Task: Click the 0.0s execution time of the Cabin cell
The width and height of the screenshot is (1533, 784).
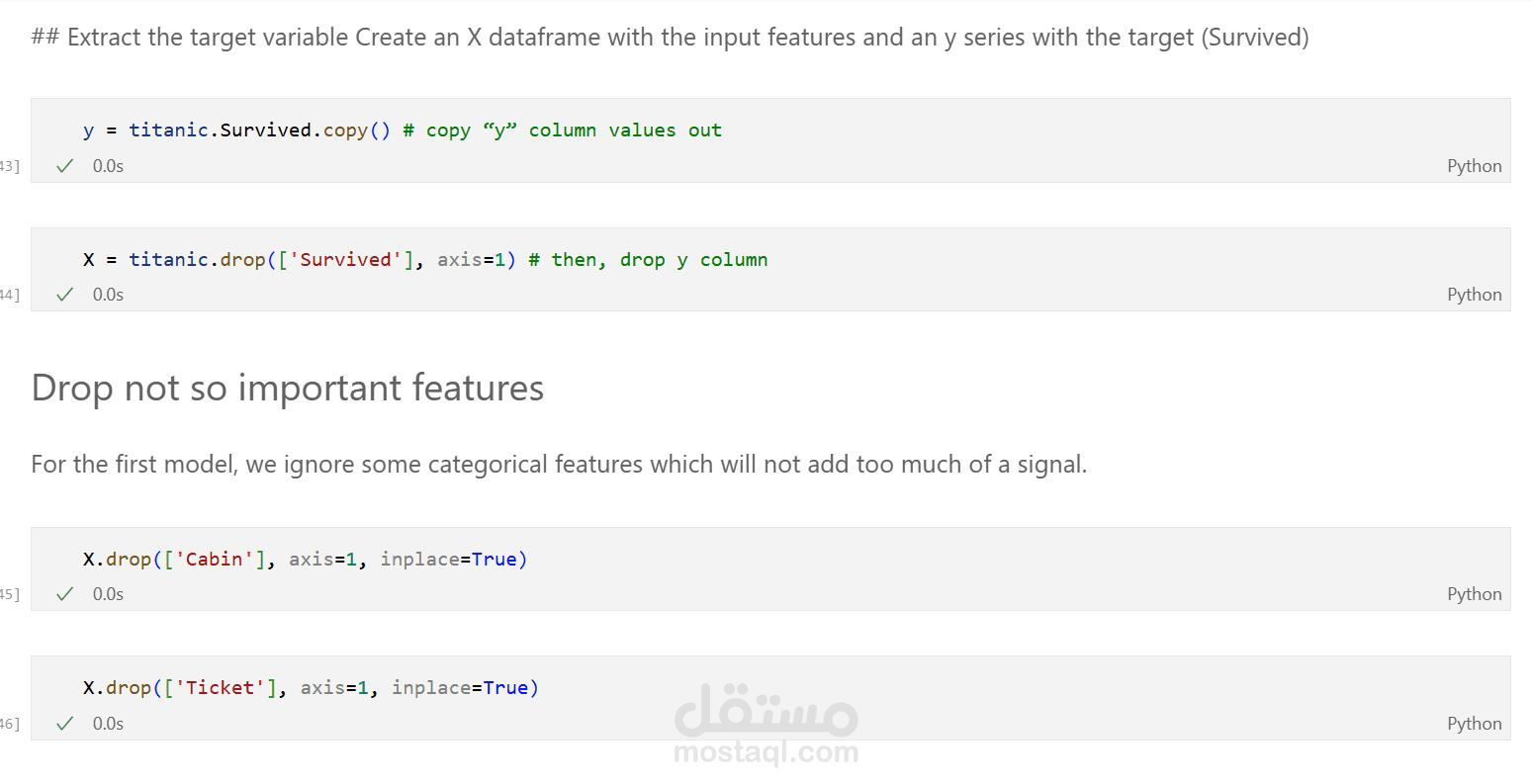Action: click(108, 594)
